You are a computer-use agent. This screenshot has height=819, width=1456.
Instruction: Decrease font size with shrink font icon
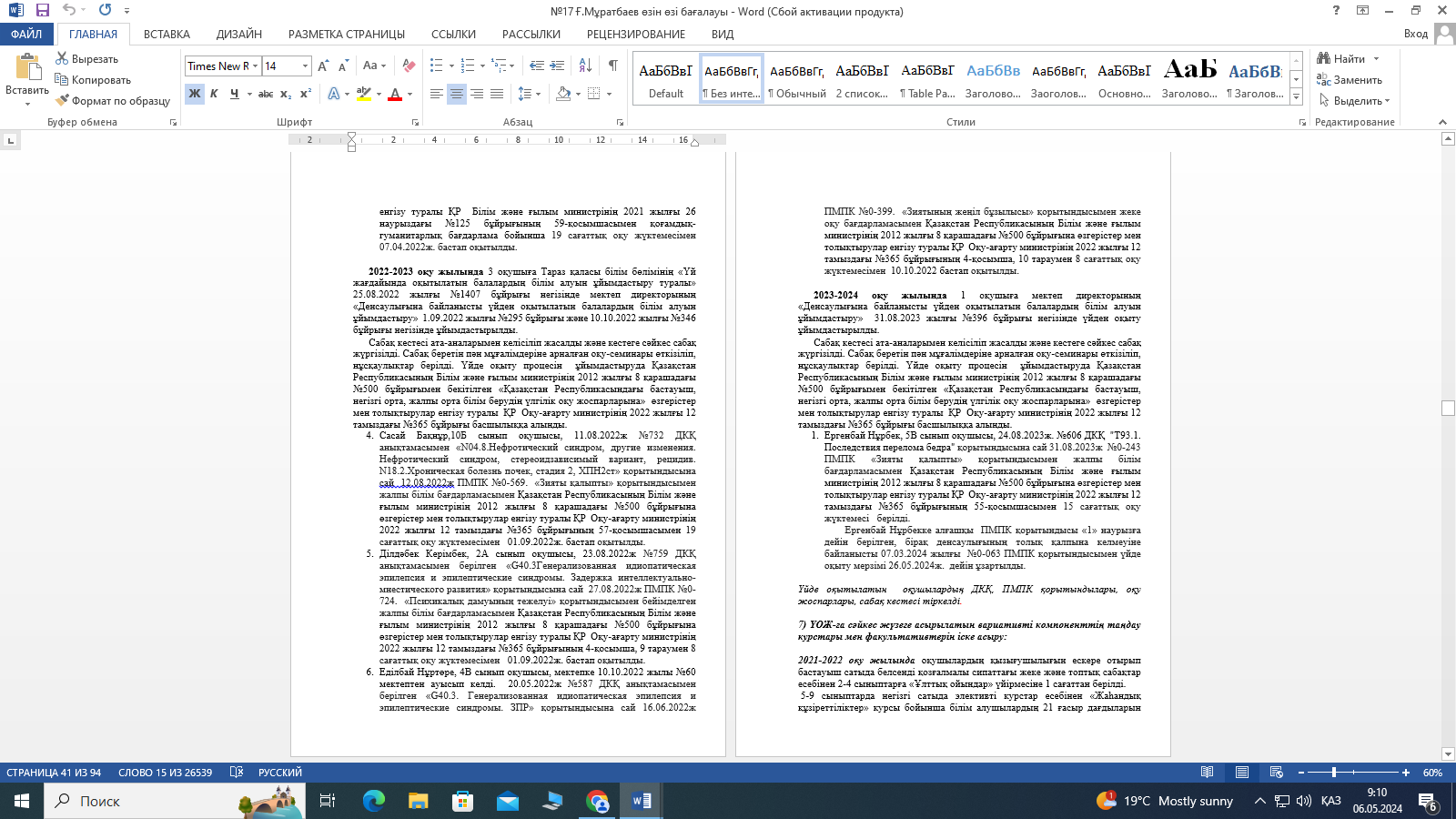(x=343, y=66)
